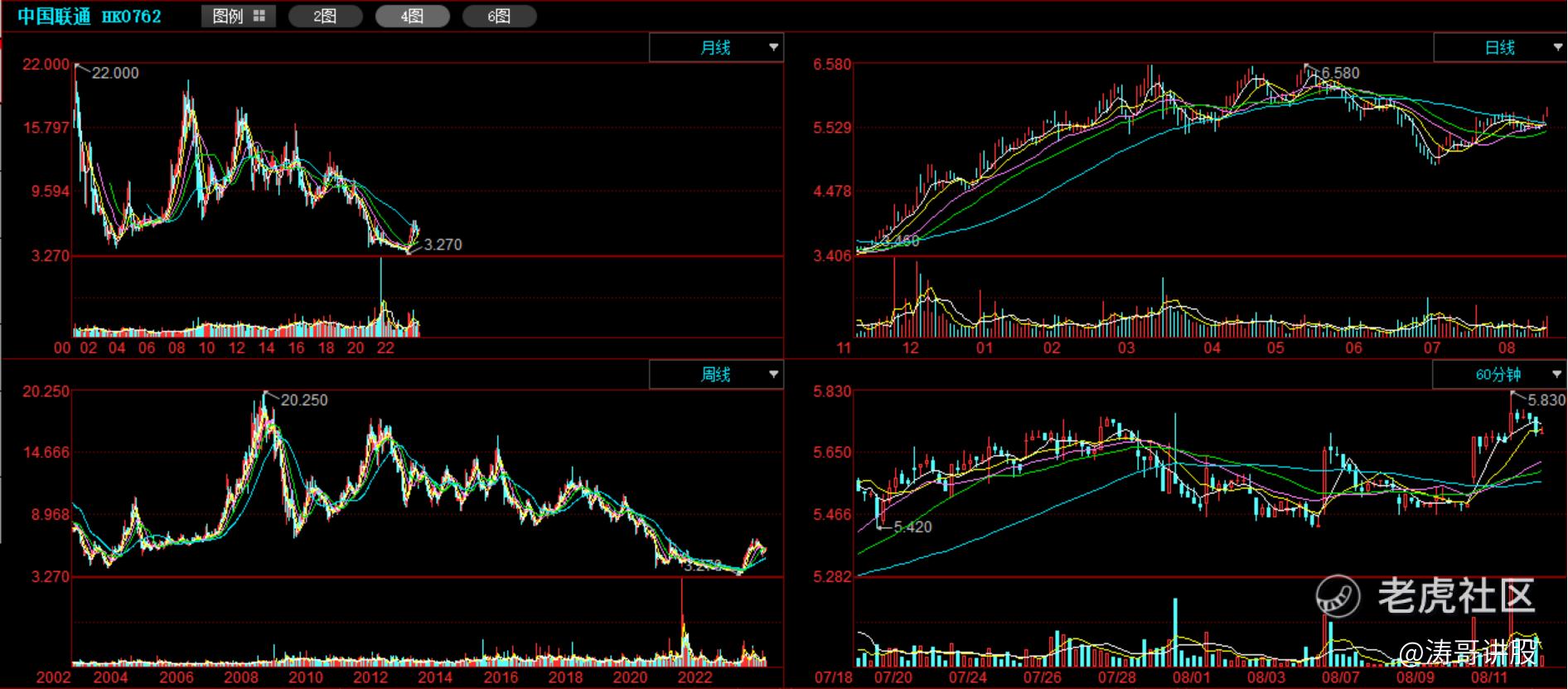Click the 08/07 date axis label
1568x689 pixels.
(x=1341, y=677)
